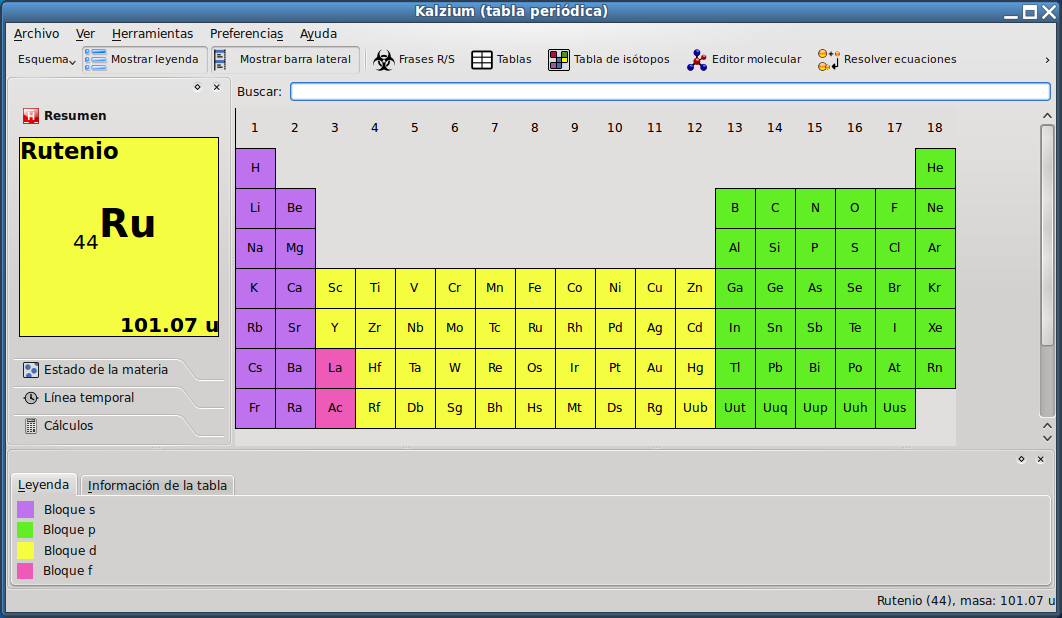Switch to Información de la tabla tab
Viewport: 1062px width, 618px height.
[x=157, y=485]
